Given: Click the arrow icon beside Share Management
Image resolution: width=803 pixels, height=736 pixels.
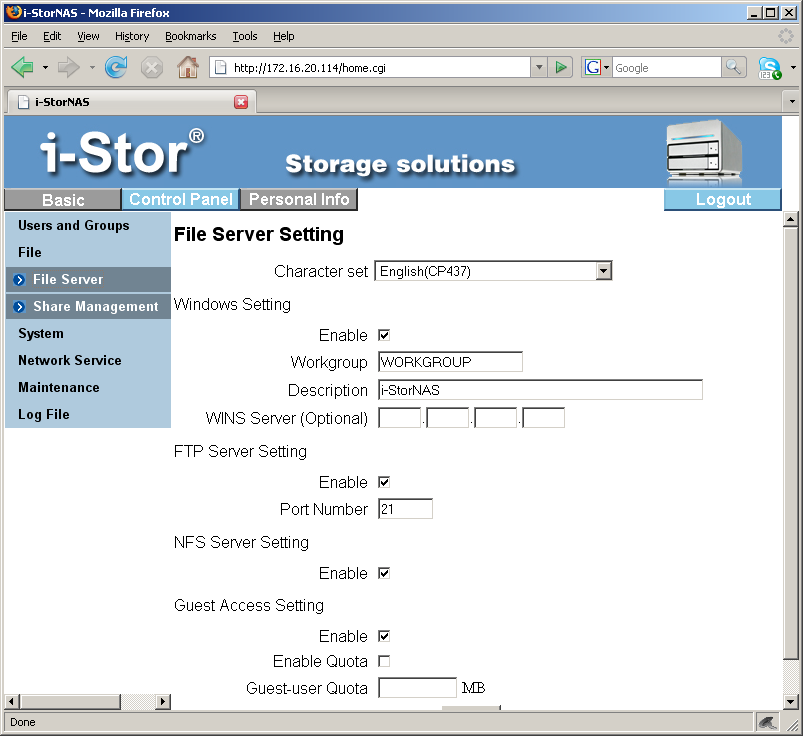Looking at the screenshot, I should (x=19, y=307).
